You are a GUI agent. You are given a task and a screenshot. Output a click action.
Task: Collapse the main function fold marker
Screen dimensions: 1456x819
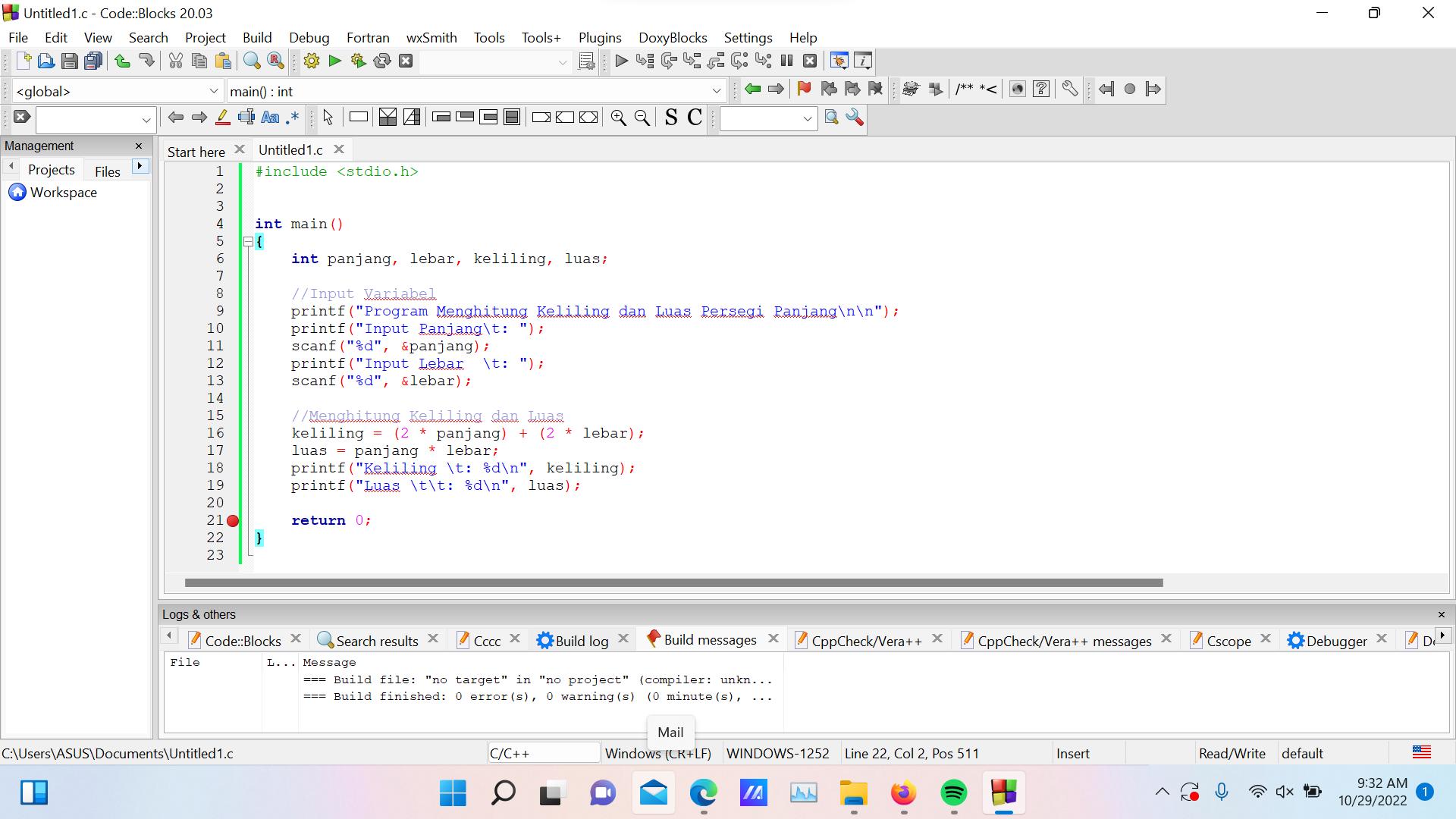click(248, 242)
